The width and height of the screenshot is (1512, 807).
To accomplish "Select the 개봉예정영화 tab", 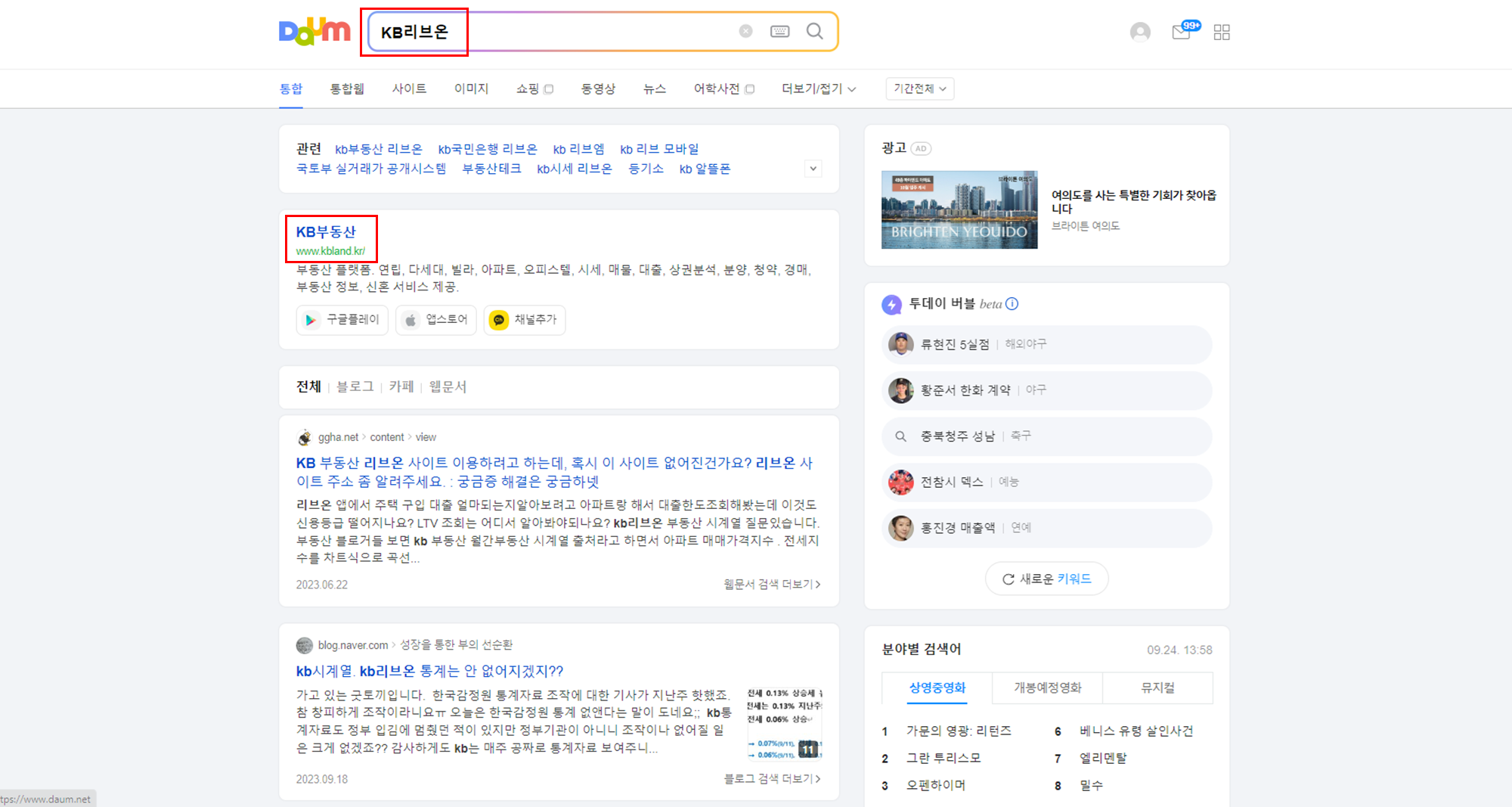I will point(1048,688).
